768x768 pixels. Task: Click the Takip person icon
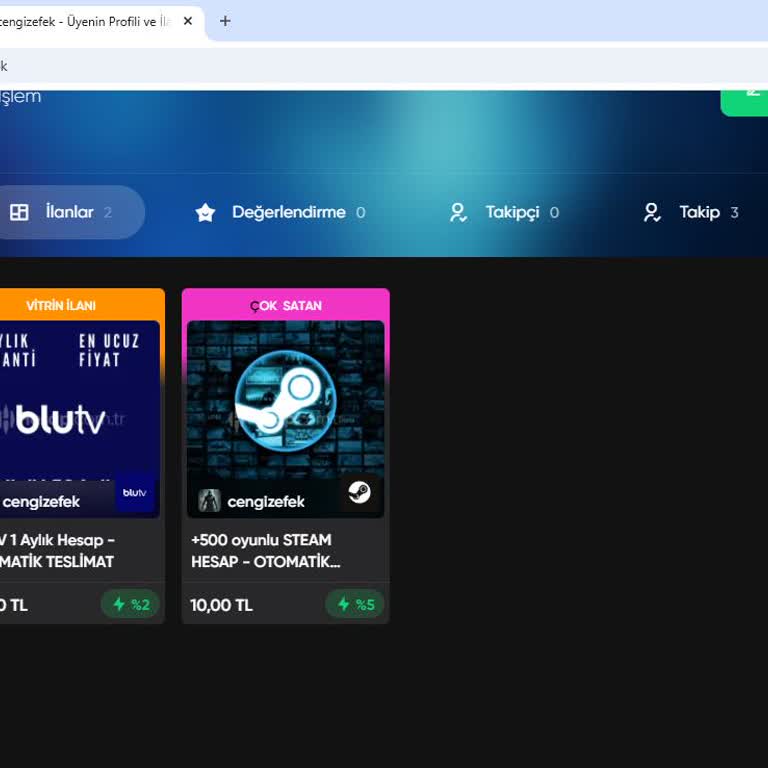[x=652, y=212]
